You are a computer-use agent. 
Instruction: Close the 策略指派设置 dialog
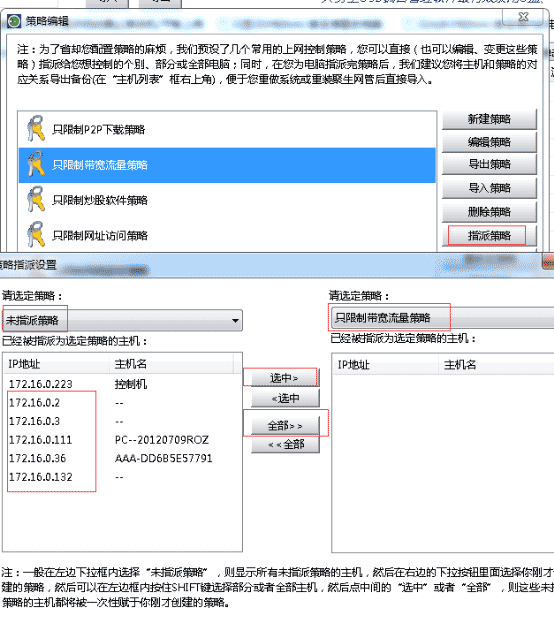(x=548, y=262)
